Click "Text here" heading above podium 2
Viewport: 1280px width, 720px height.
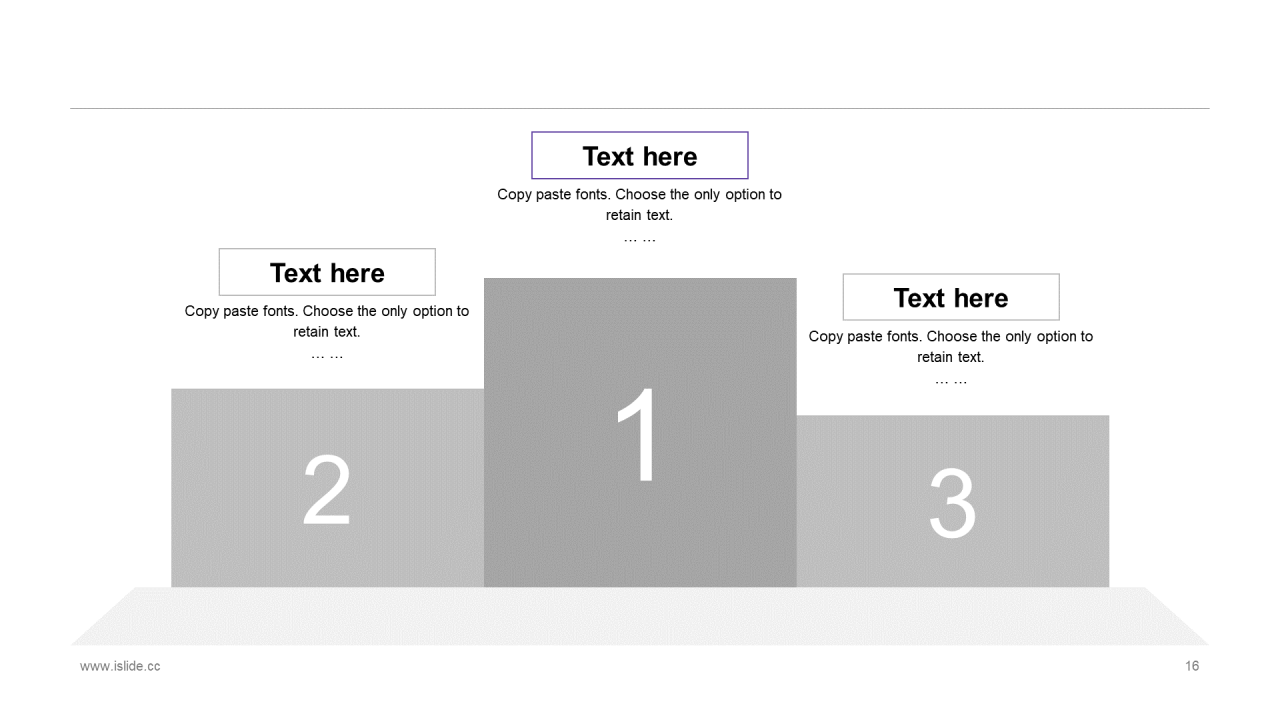327,273
